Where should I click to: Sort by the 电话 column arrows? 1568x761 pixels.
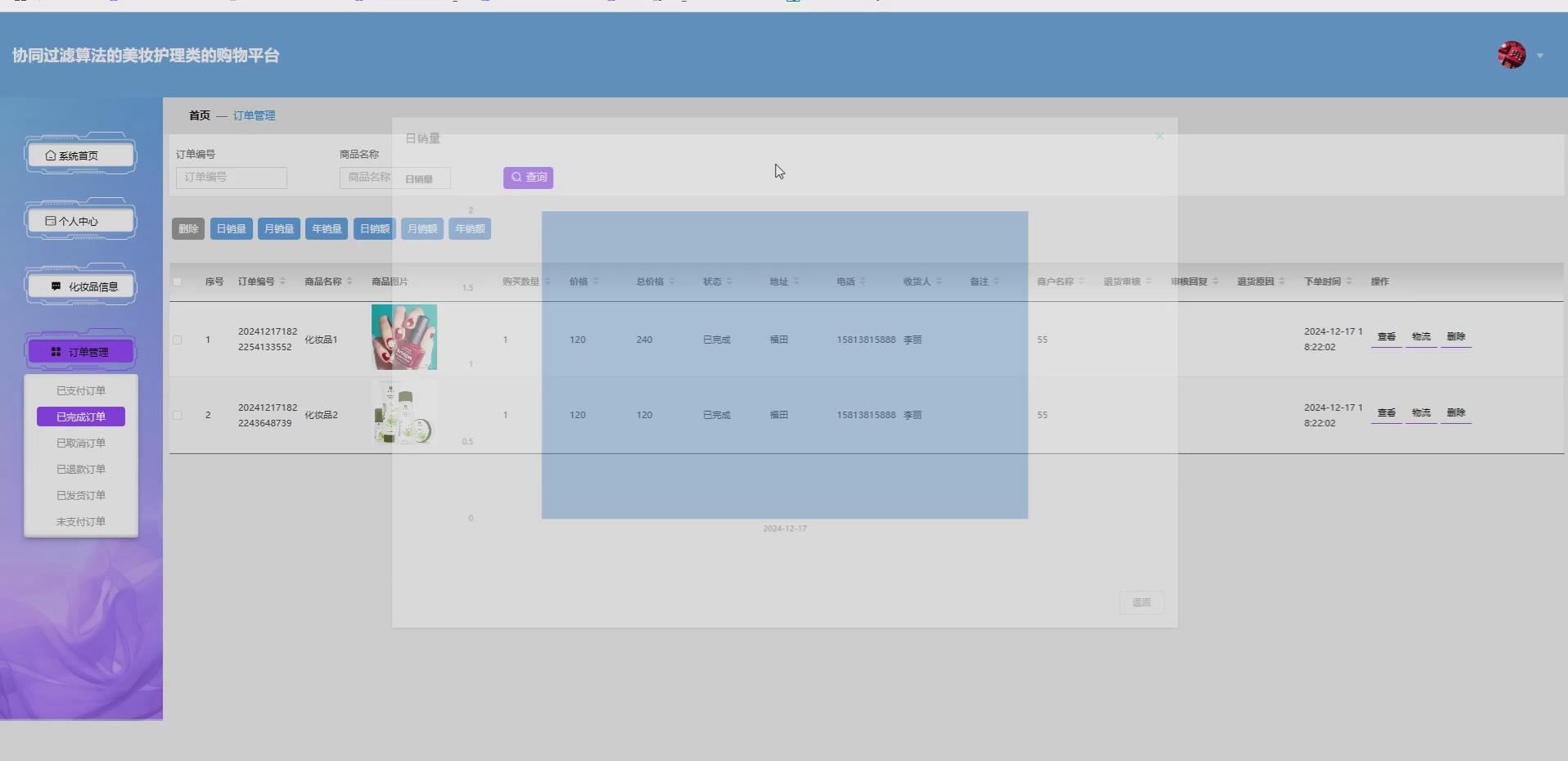point(863,281)
